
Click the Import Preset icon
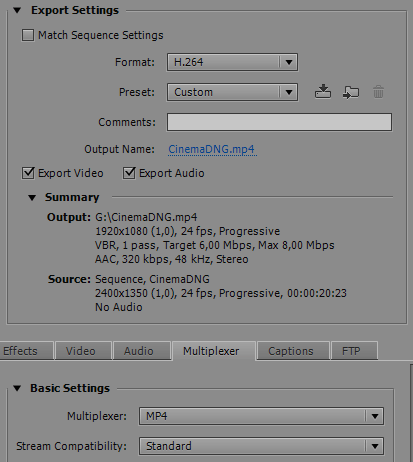tap(351, 92)
